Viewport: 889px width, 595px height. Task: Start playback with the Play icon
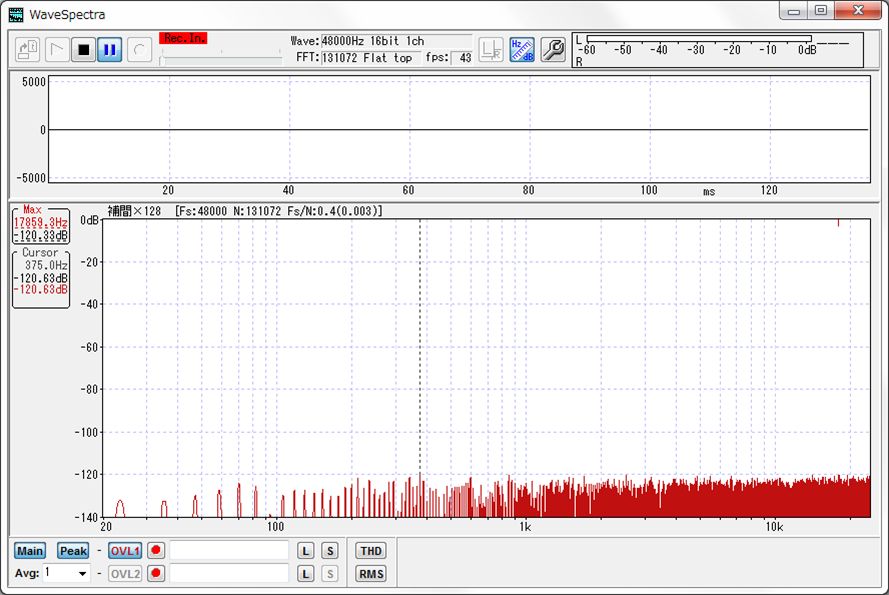(57, 50)
